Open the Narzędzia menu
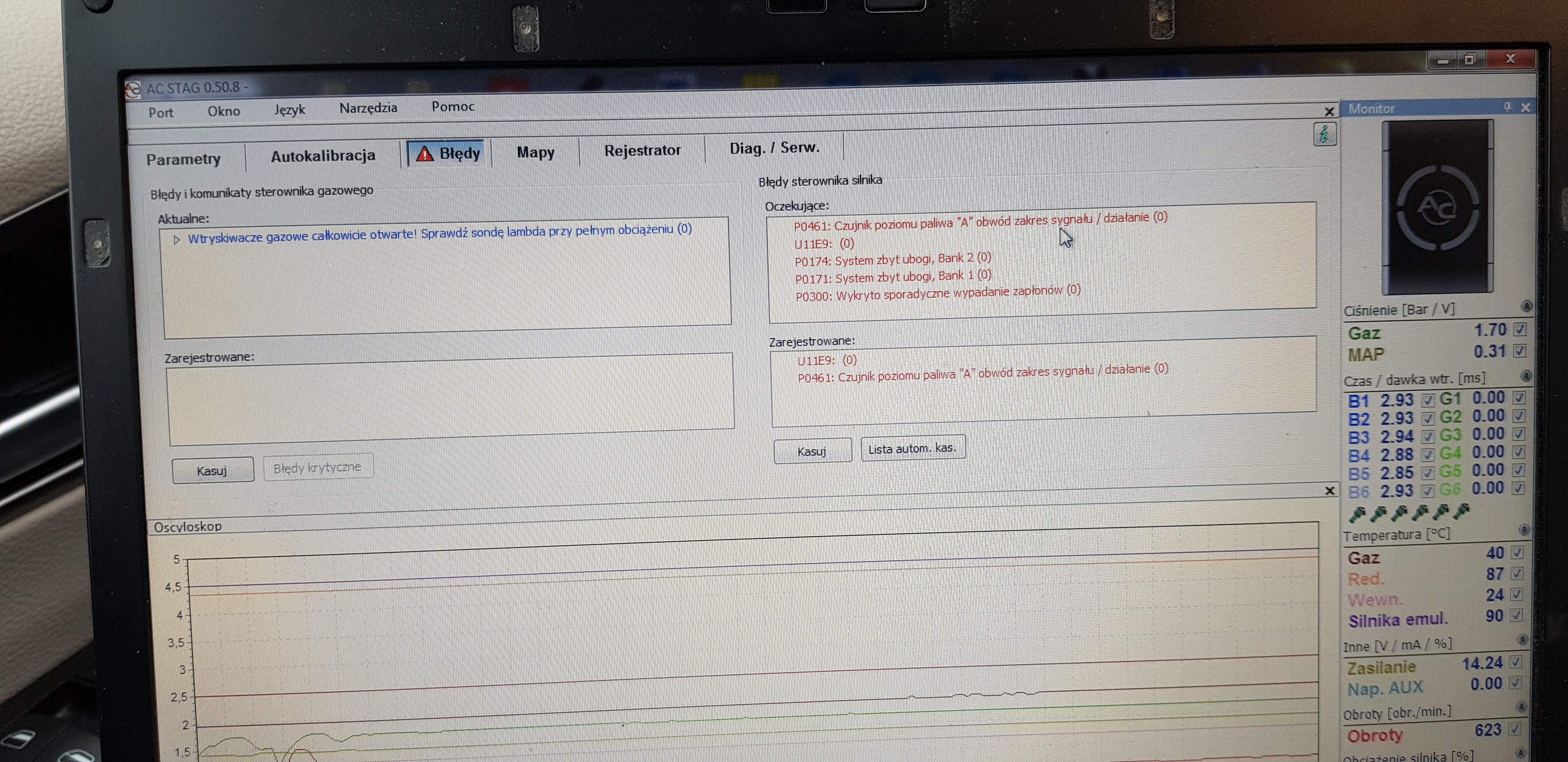Image resolution: width=1568 pixels, height=762 pixels. coord(368,108)
